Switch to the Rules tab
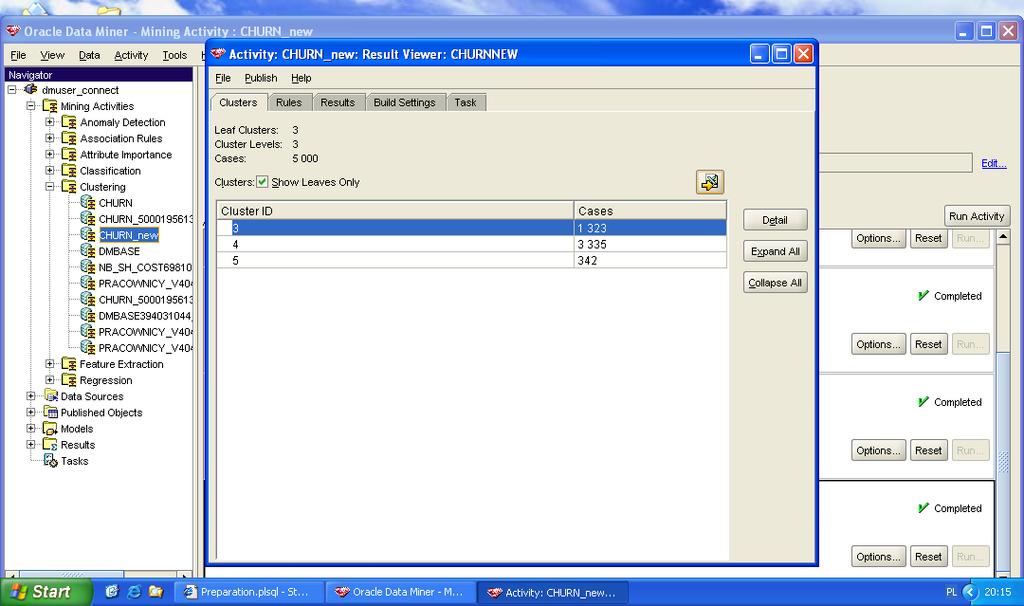The height and width of the screenshot is (606, 1024). tap(289, 103)
